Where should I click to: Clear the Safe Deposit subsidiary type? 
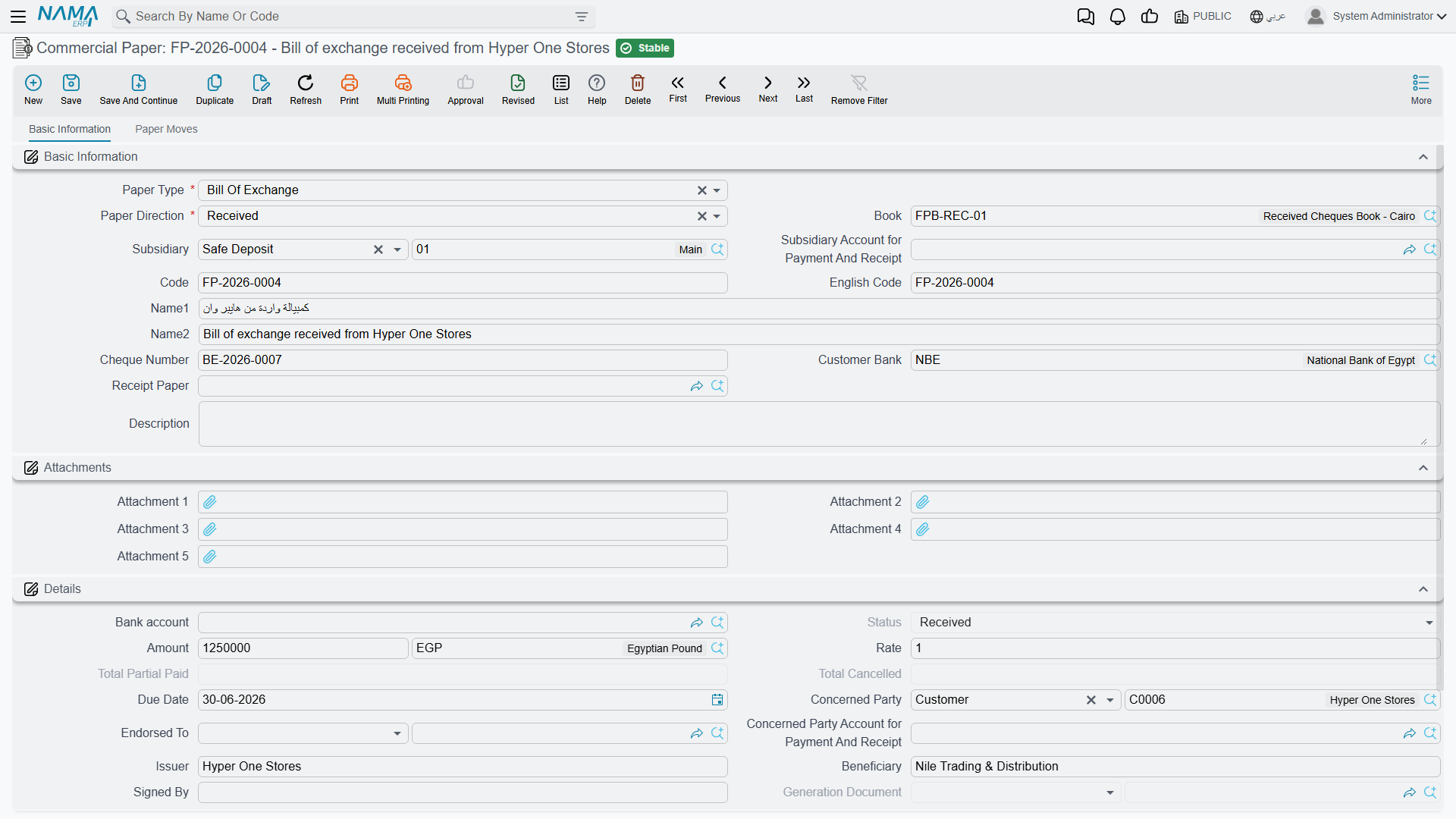pyautogui.click(x=378, y=249)
